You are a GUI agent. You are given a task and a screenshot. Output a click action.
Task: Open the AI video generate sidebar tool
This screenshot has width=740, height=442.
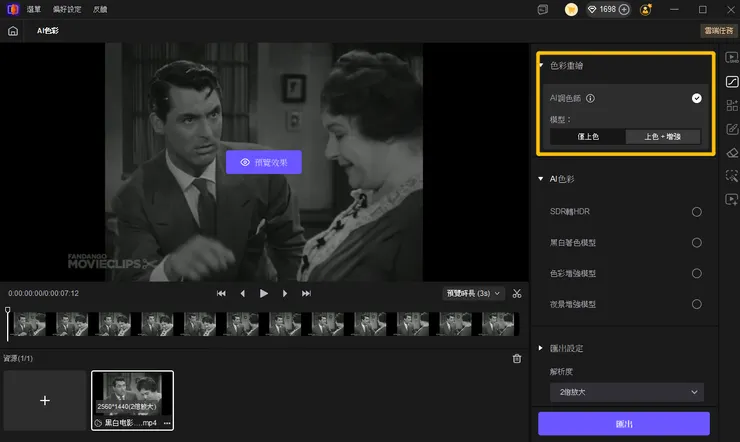(732, 200)
